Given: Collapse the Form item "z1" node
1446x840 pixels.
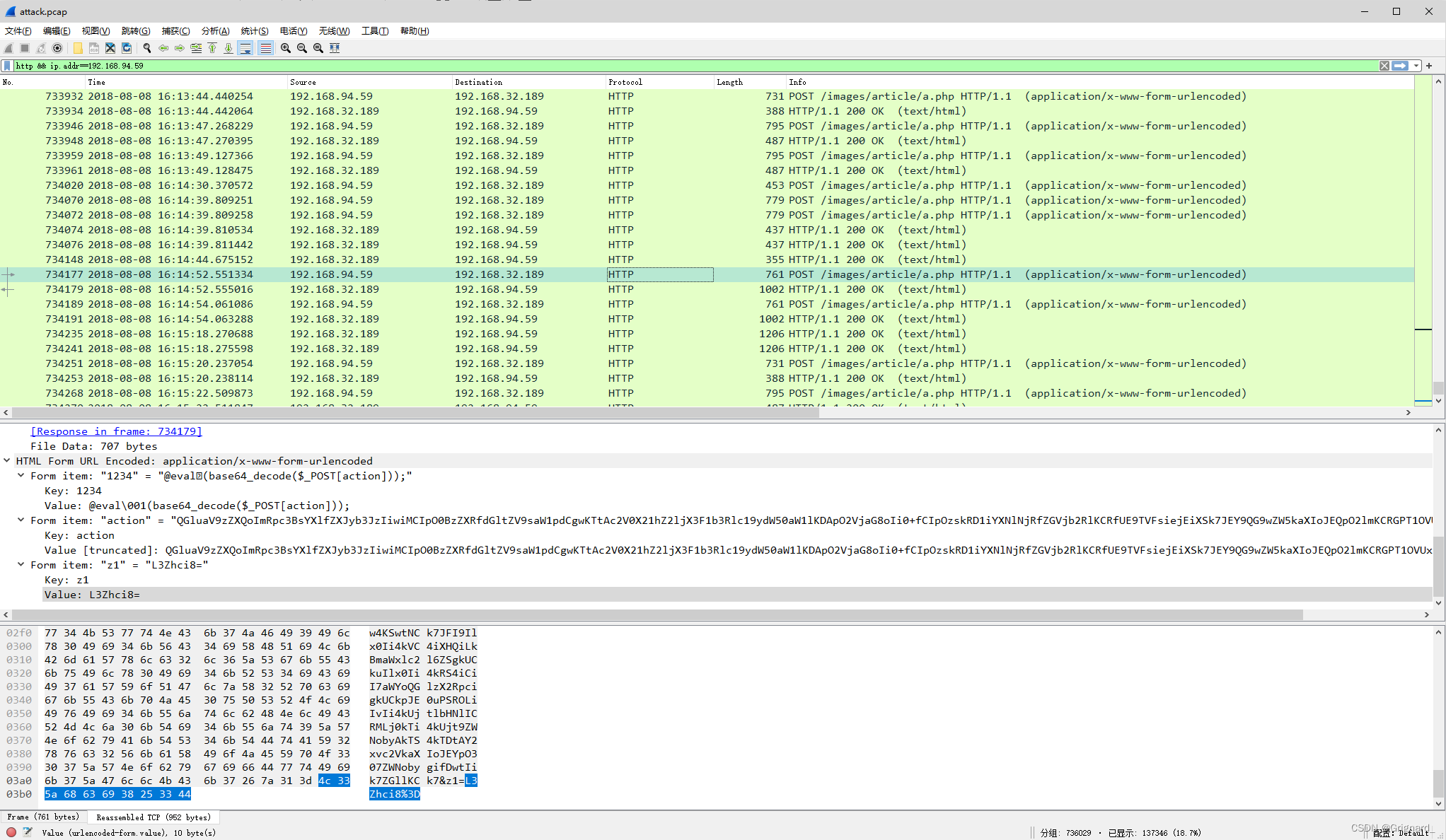Looking at the screenshot, I should [x=21, y=564].
